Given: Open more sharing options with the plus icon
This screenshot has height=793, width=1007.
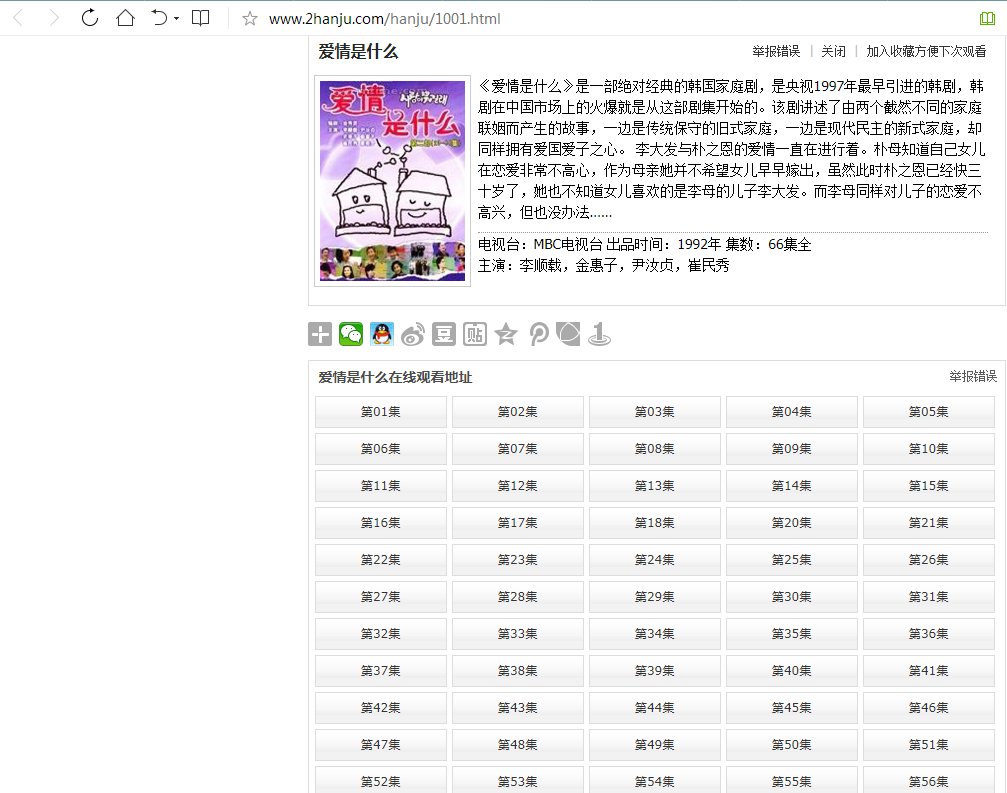Looking at the screenshot, I should 320,334.
